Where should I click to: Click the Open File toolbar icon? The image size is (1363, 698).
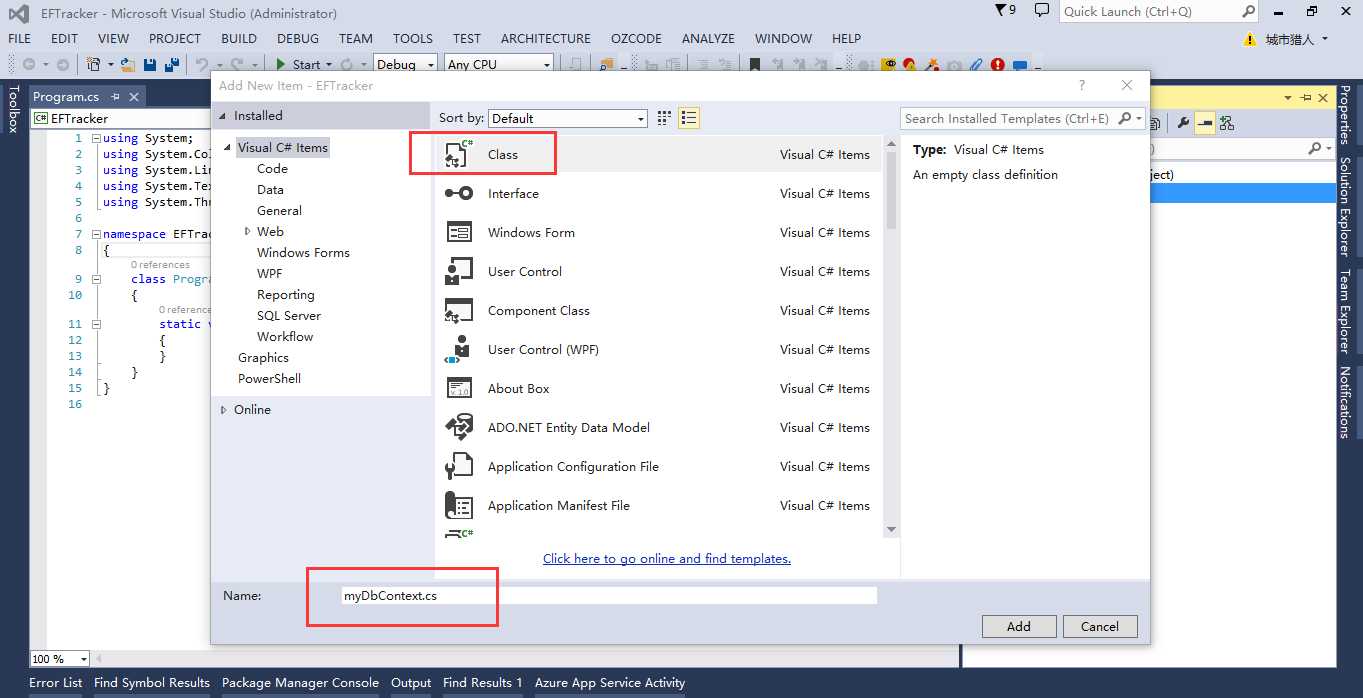128,64
